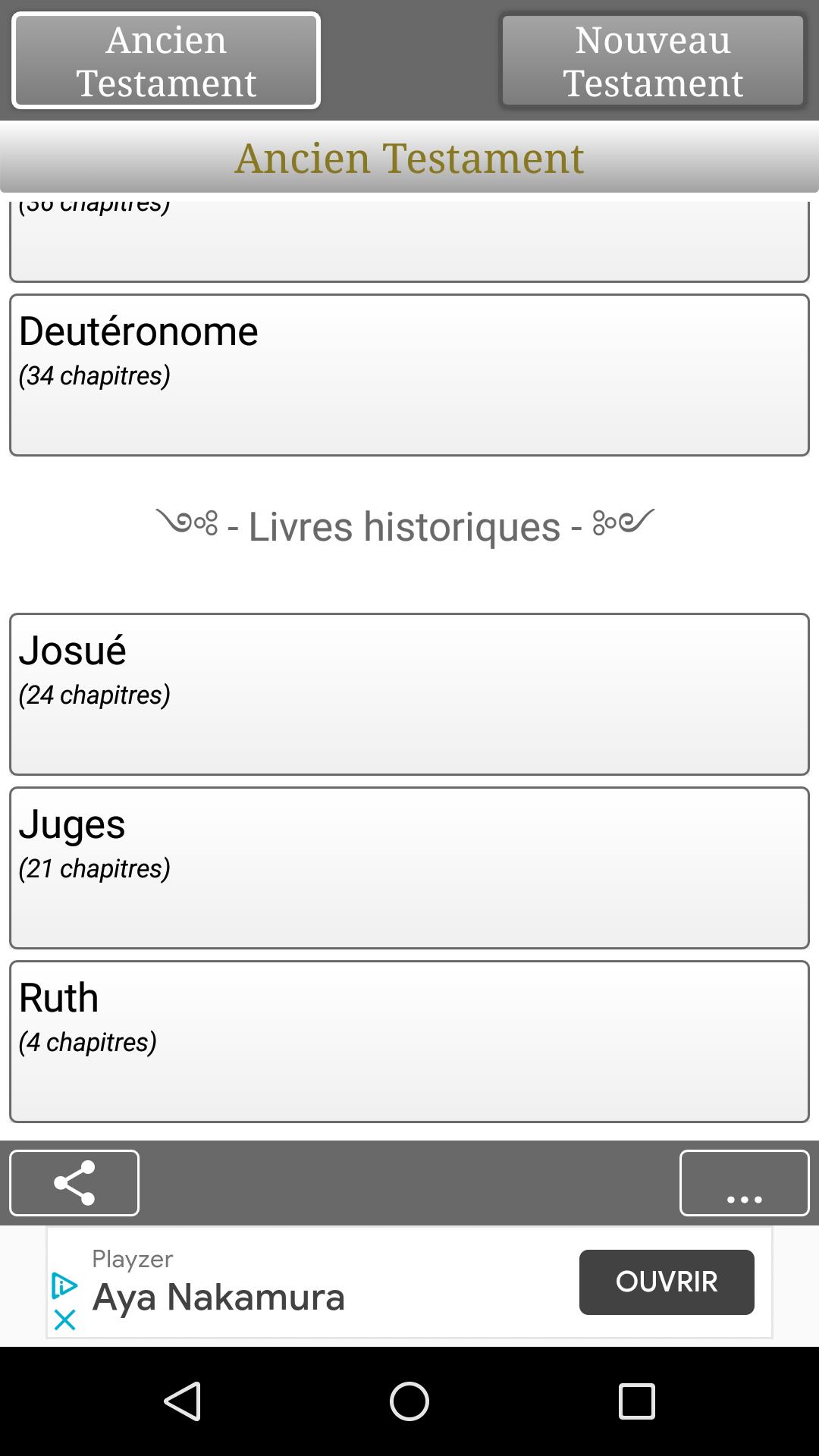Image resolution: width=819 pixels, height=1456 pixels.
Task: Tap the Aya Nakamura ad title
Action: point(218,1297)
